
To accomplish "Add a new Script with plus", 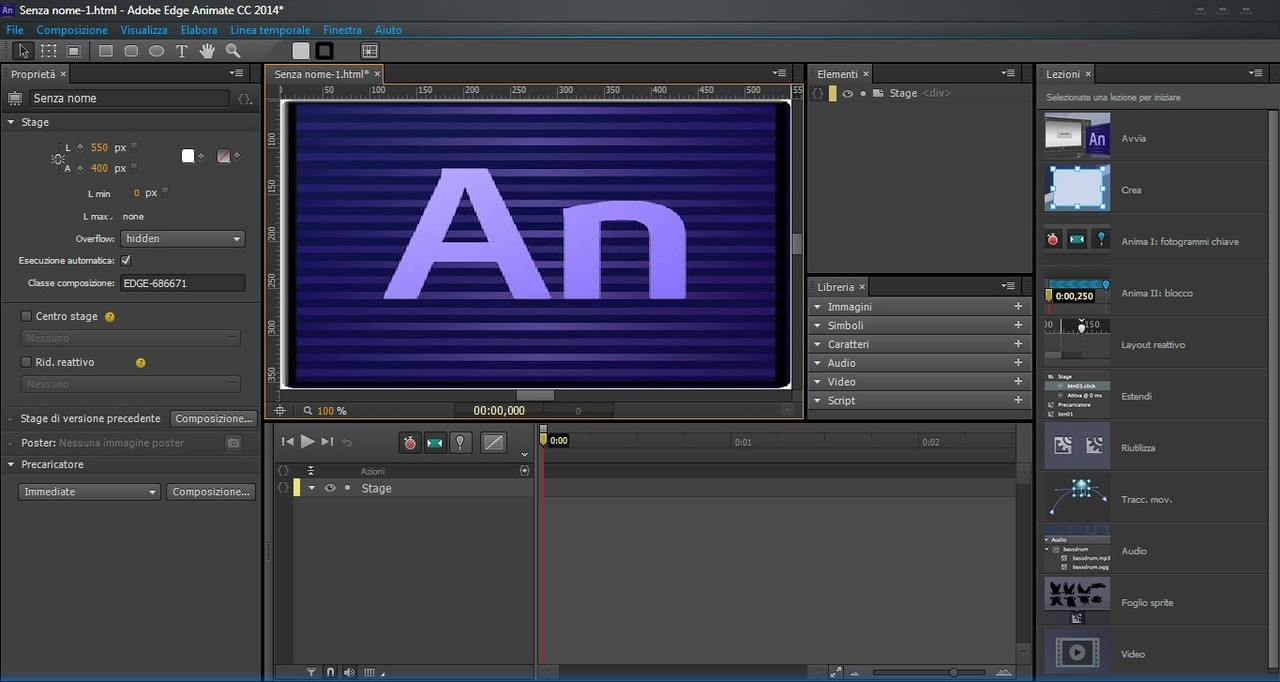I will click(1018, 400).
